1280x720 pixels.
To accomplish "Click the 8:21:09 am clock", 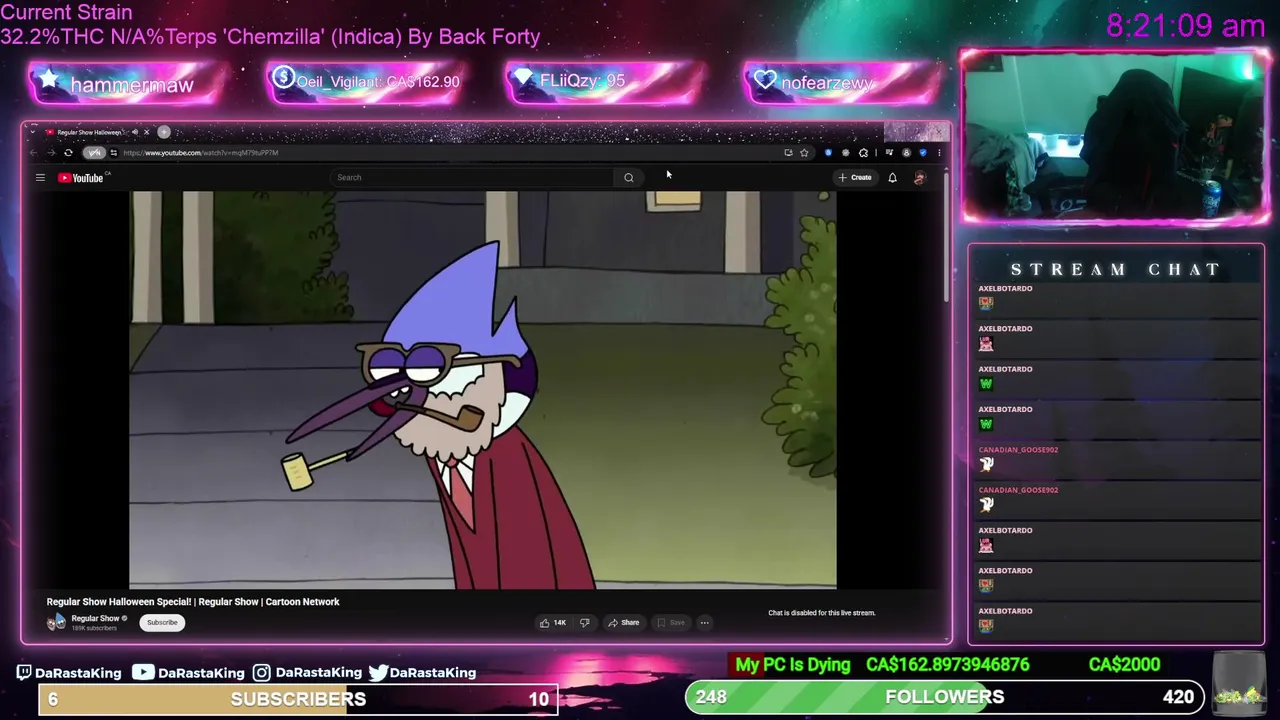I will 1185,26.
